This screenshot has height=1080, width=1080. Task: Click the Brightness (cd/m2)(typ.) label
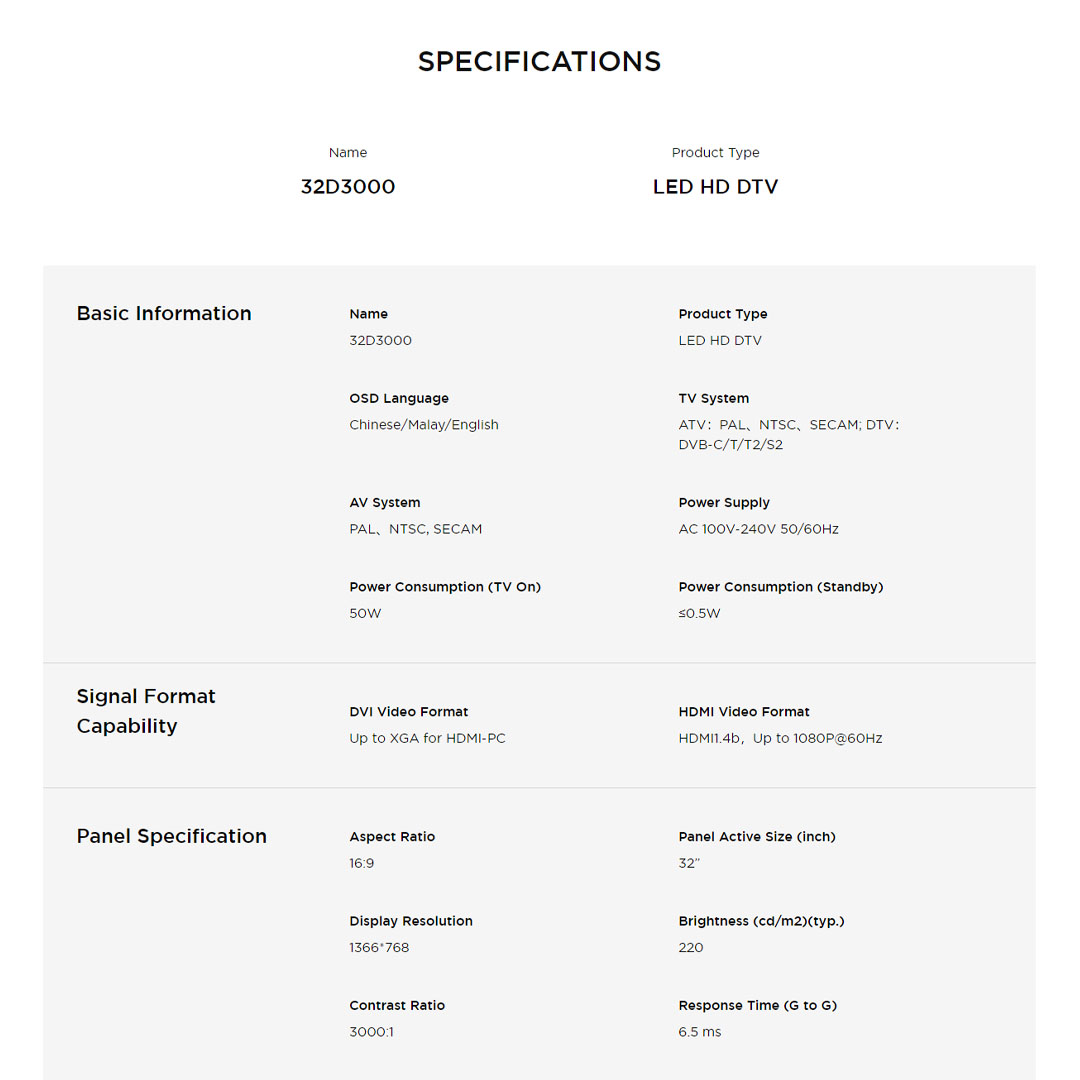[x=761, y=921]
